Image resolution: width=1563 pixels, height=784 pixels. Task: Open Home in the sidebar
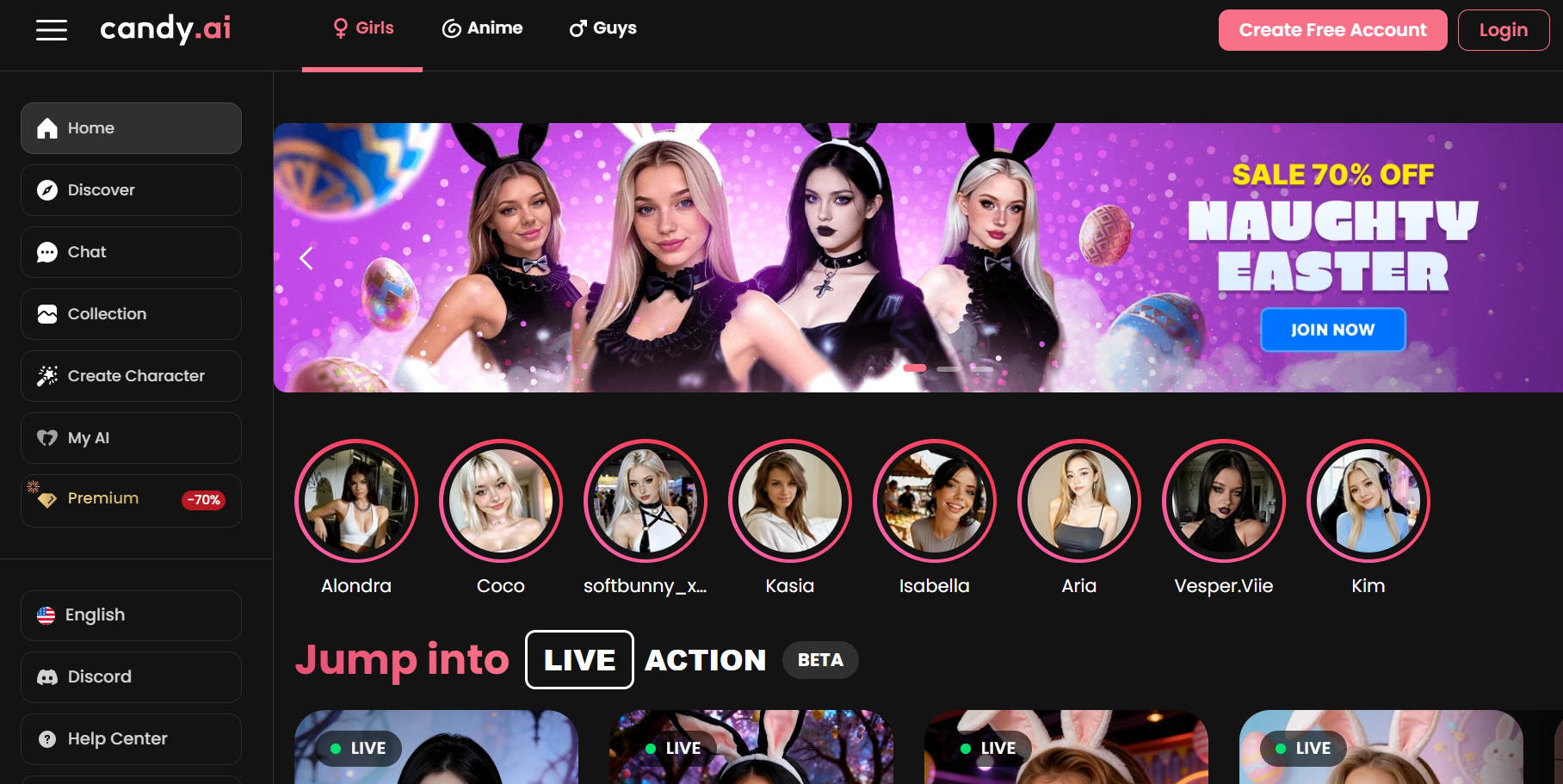[x=131, y=128]
